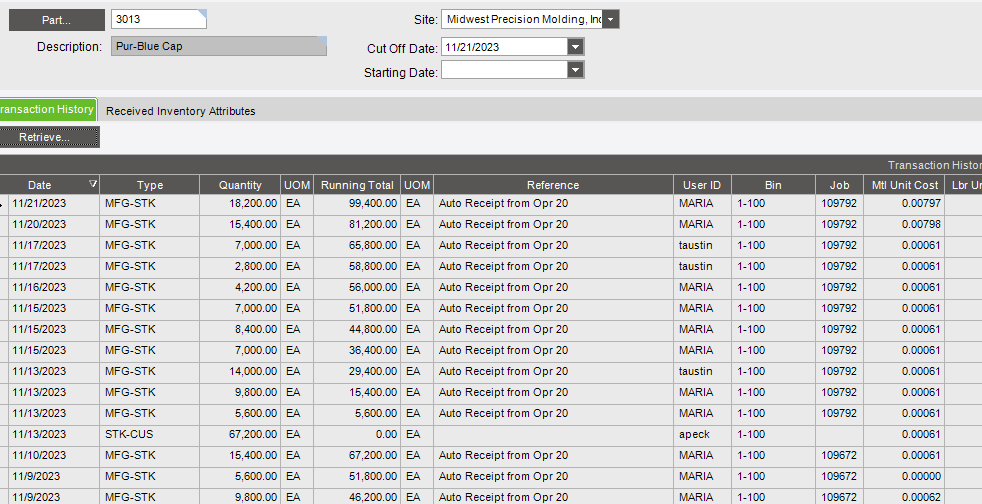The width and height of the screenshot is (982, 504).
Task: Click the quantity cell 2,800.00
Action: point(240,266)
